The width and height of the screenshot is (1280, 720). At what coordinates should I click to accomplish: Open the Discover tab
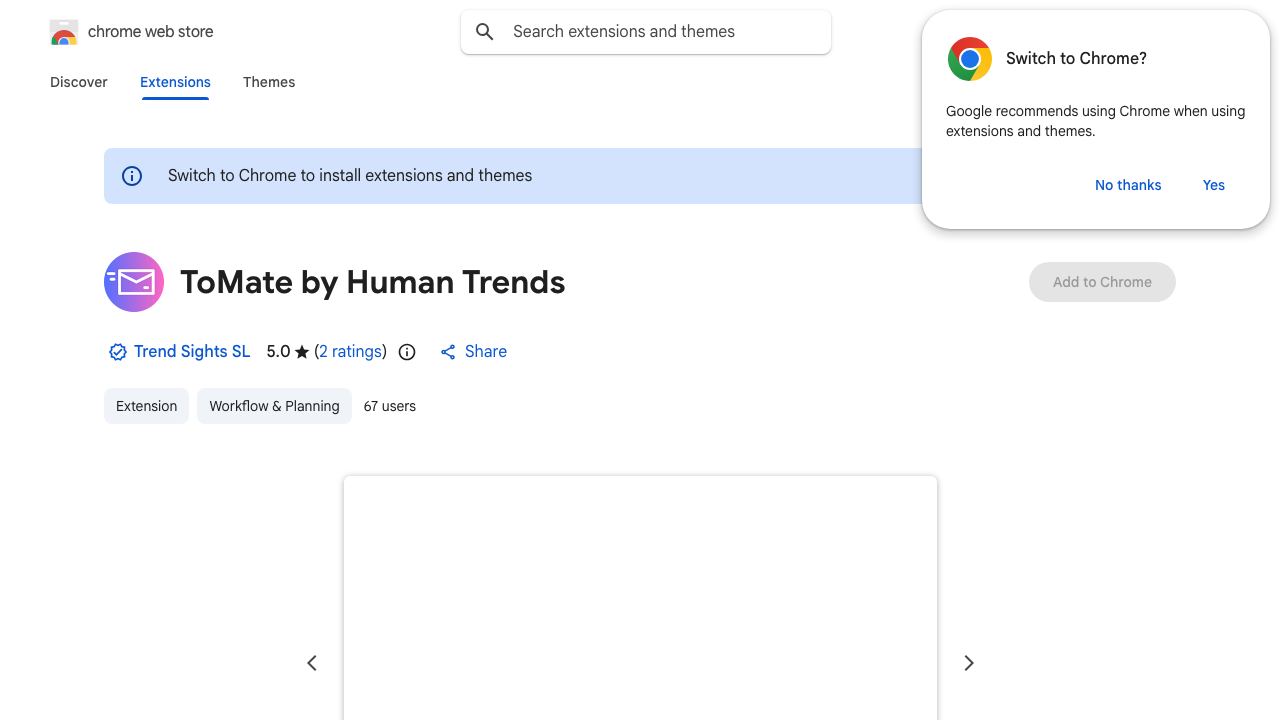coord(79,82)
